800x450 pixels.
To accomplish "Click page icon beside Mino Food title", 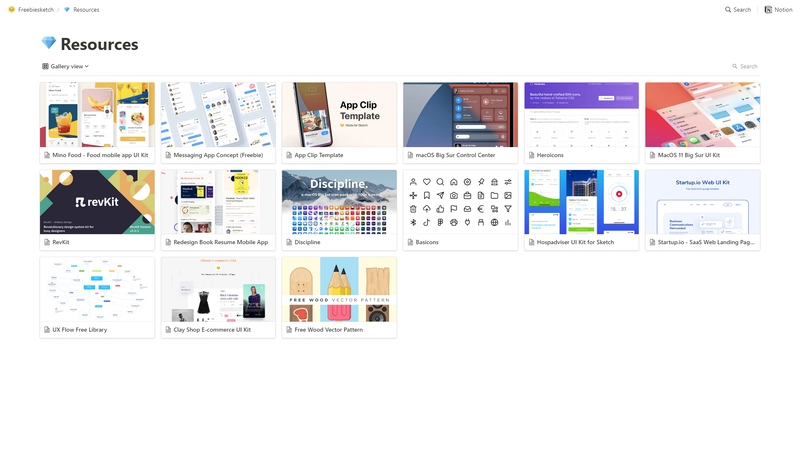I will (47, 155).
